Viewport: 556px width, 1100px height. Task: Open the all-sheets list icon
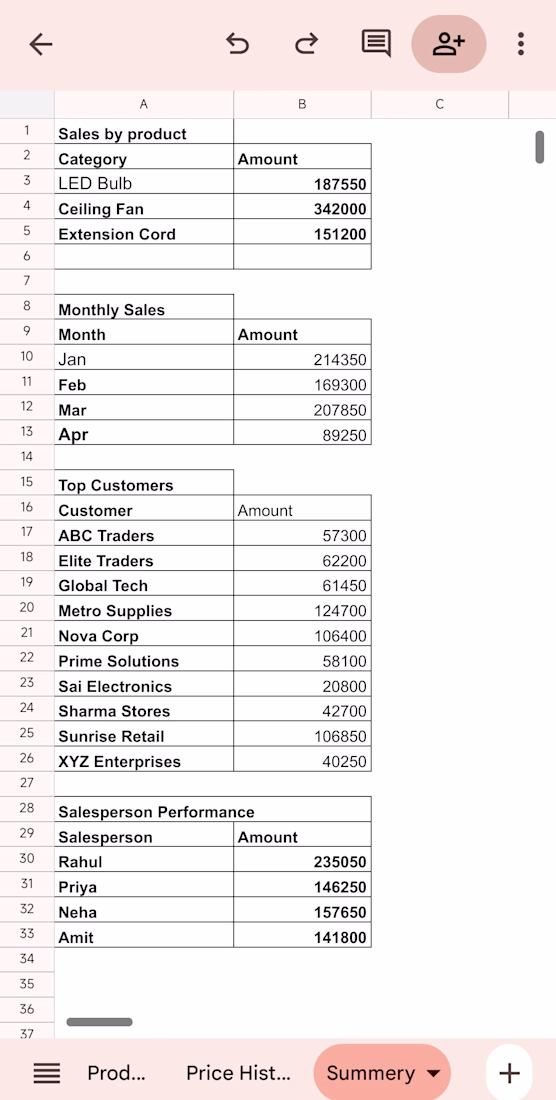pos(47,1073)
